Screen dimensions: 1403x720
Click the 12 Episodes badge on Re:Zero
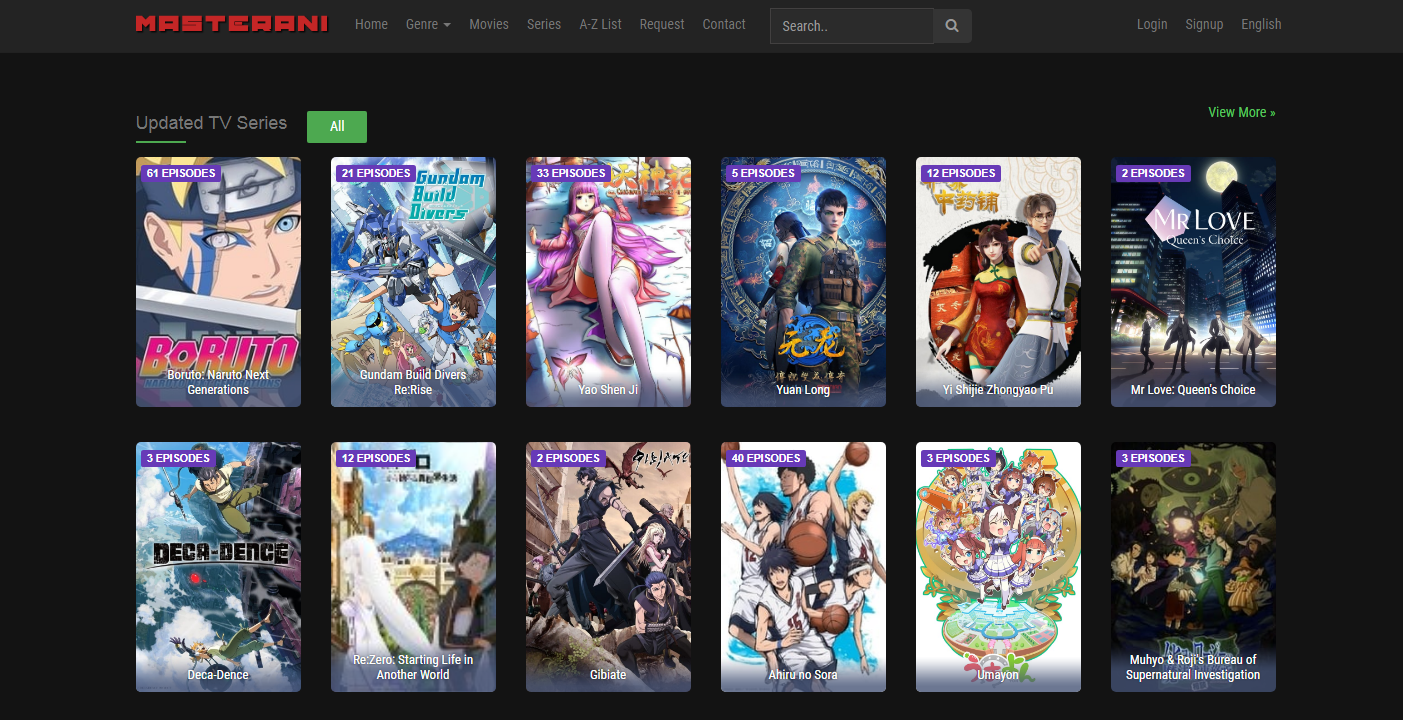(x=376, y=458)
